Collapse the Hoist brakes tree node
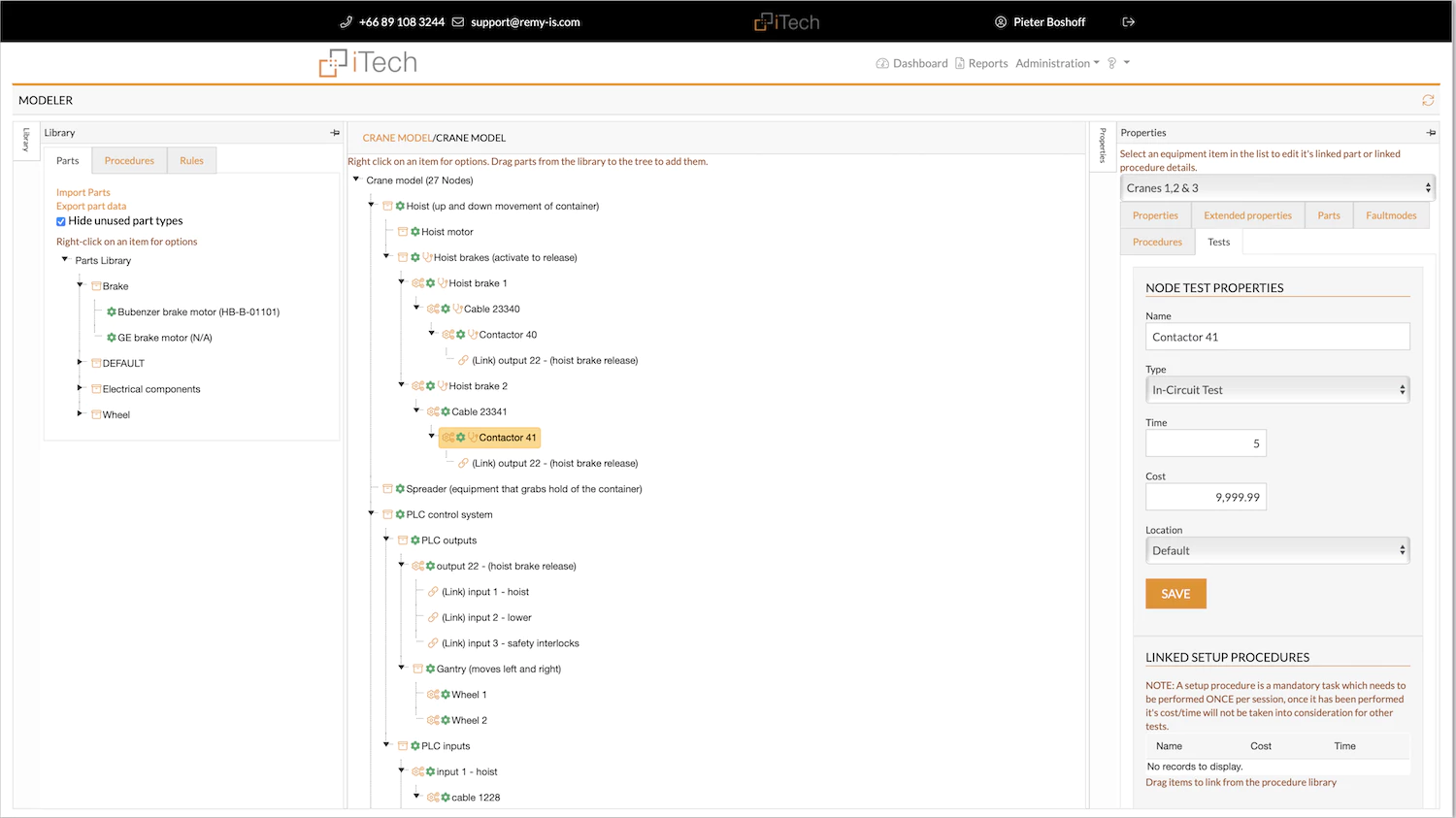1456x818 pixels. click(385, 257)
